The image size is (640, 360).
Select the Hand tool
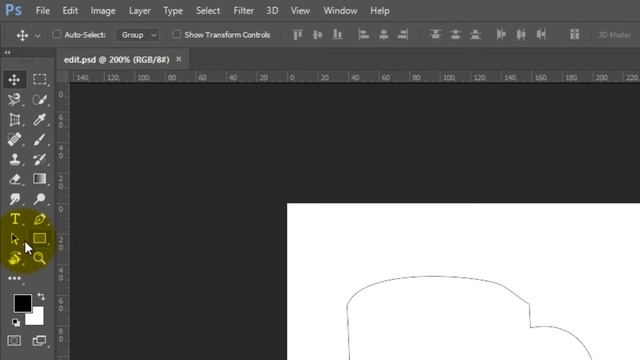tap(14, 258)
